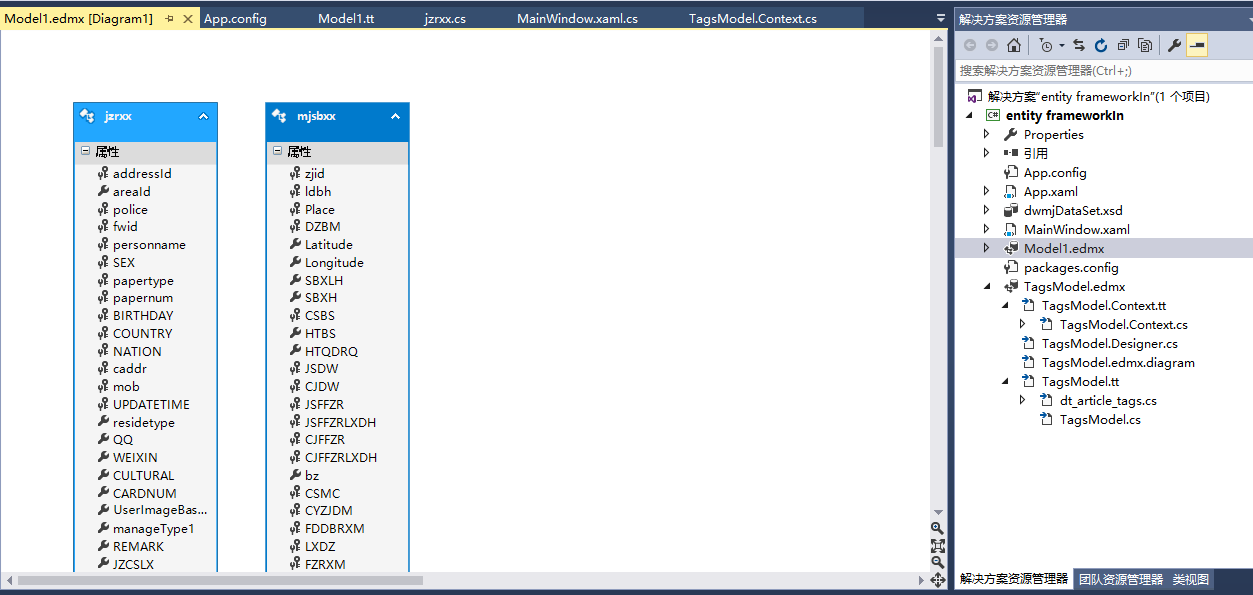Select the 解决方案资源管理器 bottom tab
Viewport: 1253px width, 595px height.
click(1014, 579)
